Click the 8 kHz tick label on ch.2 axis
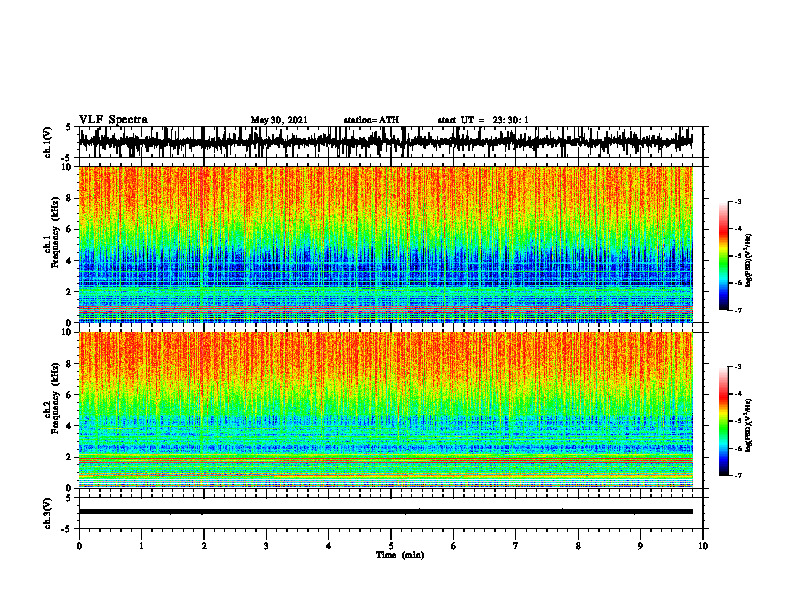 (x=69, y=364)
